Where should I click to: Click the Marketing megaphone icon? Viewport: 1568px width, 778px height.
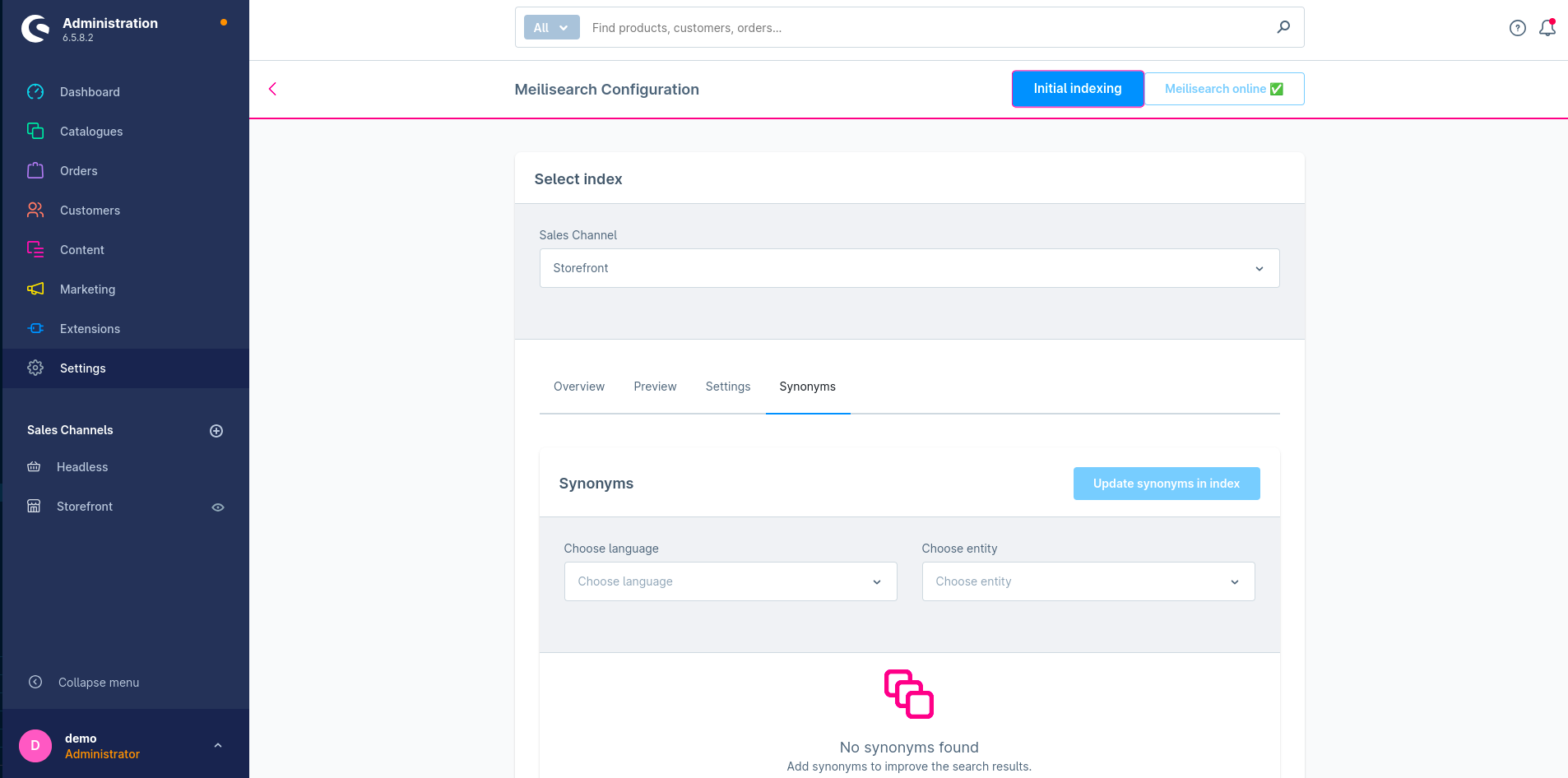(x=35, y=289)
